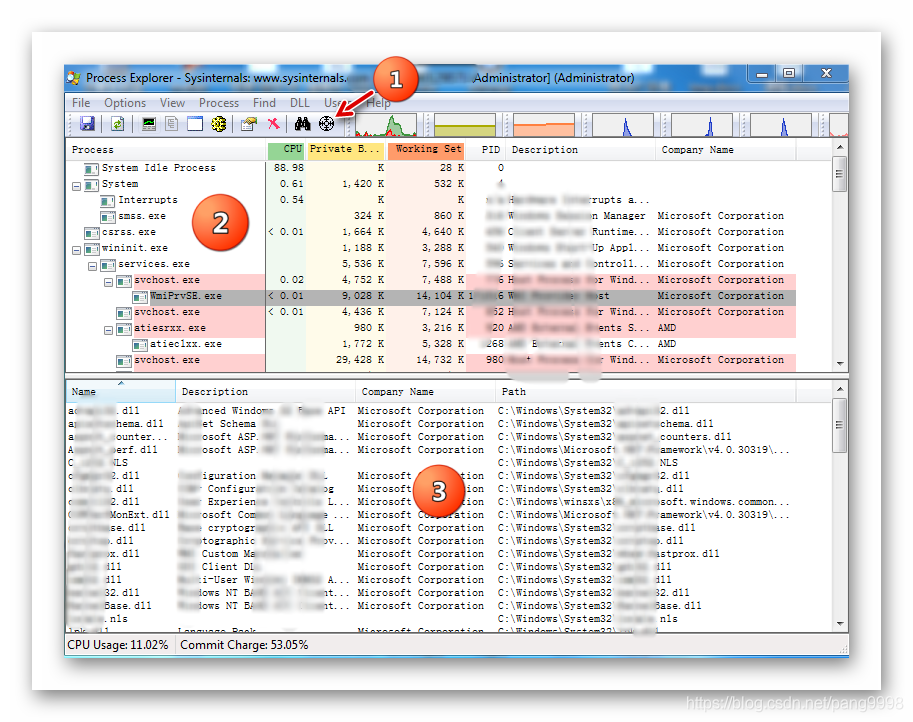Collapse the atiesrxx.exe tree node
913x722 pixels.
click(x=109, y=328)
